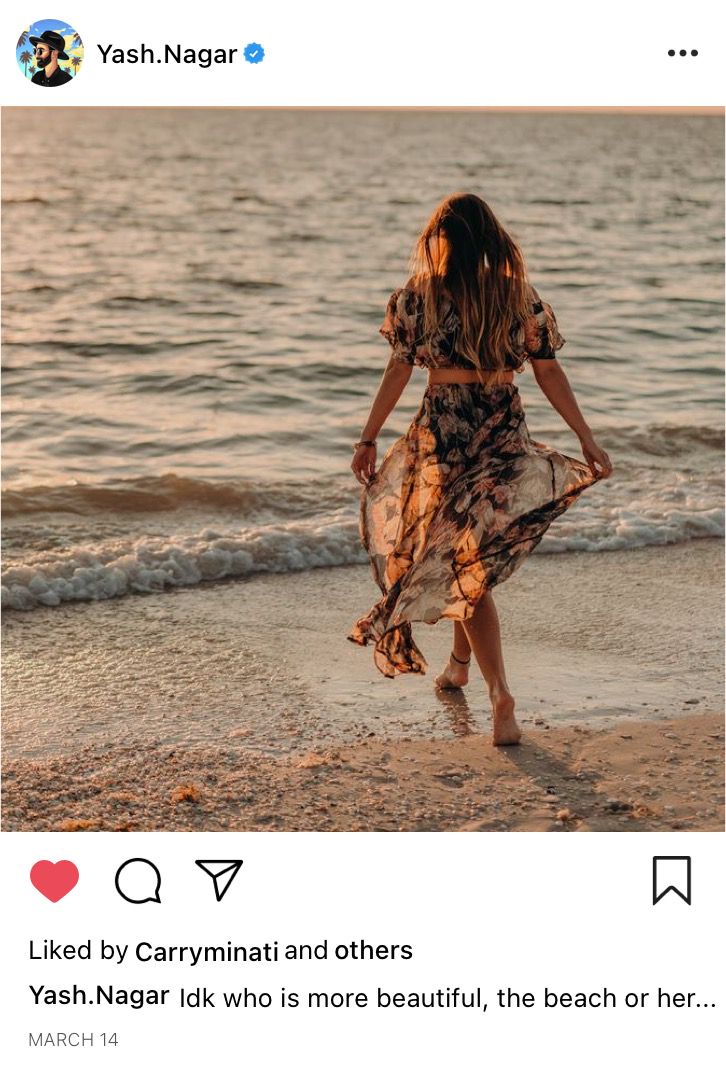Click the caption text about beach
The width and height of the screenshot is (726, 1092).
tap(448, 998)
